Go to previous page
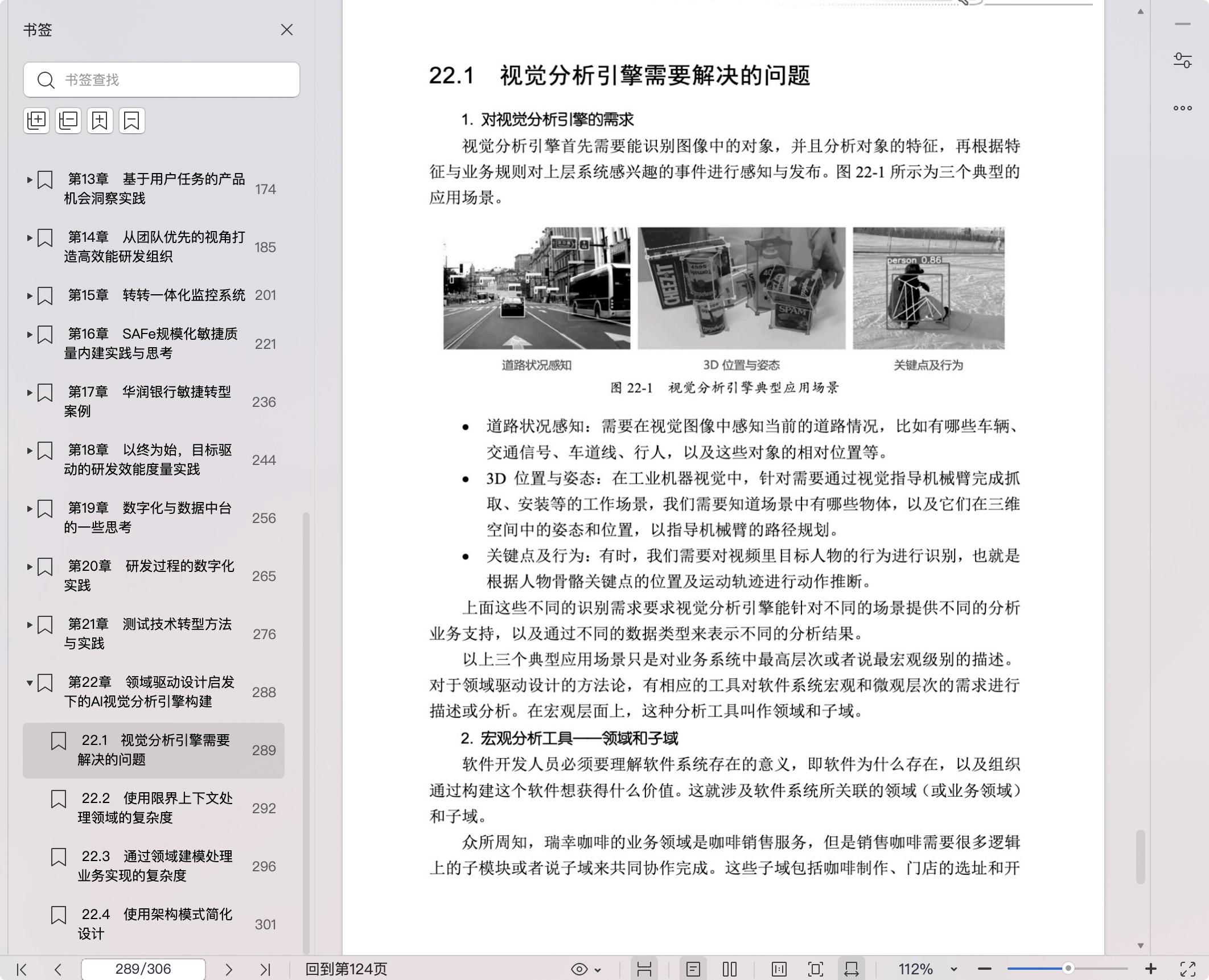1209x980 pixels. [x=57, y=969]
